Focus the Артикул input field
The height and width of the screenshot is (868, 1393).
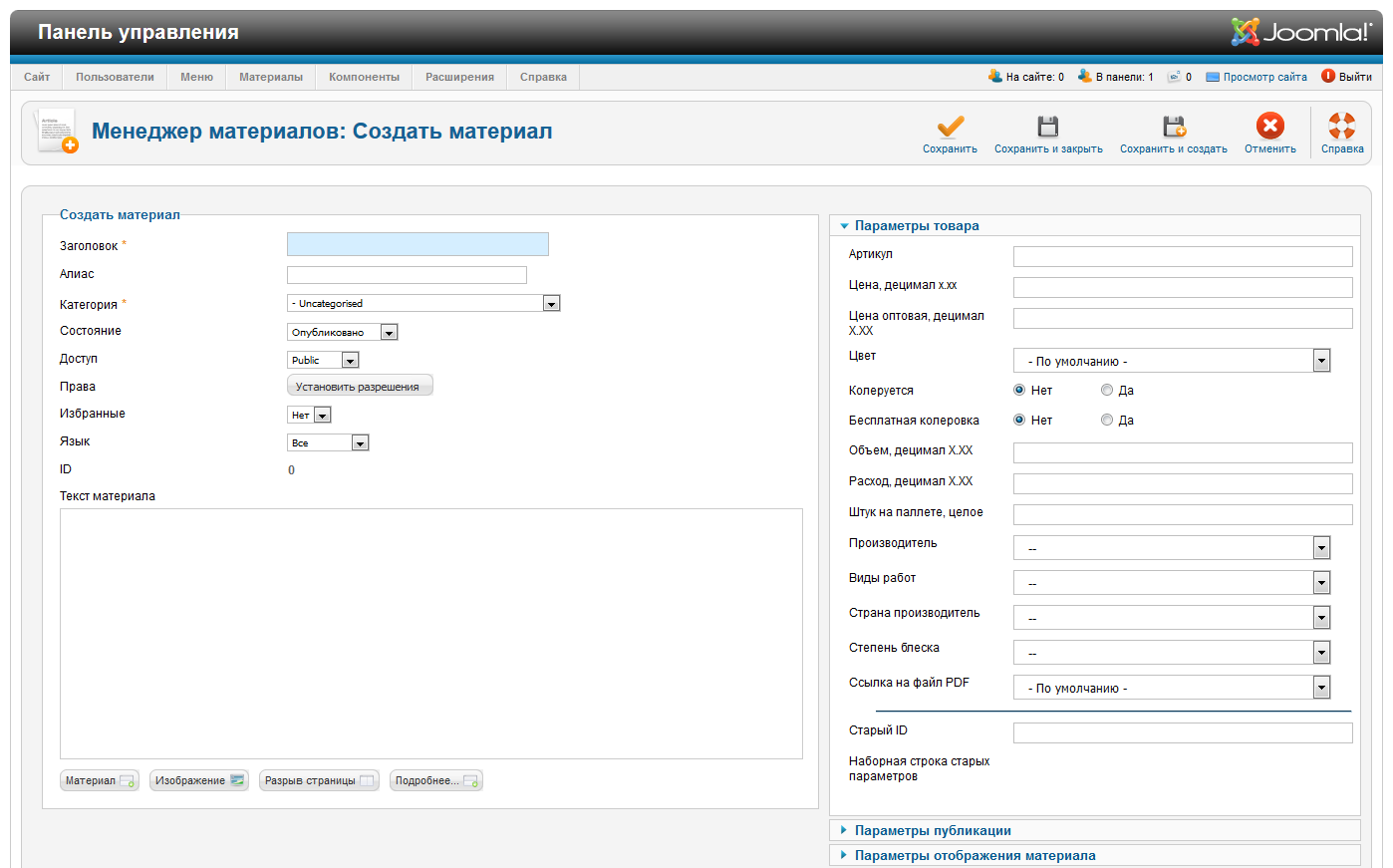pos(1183,256)
